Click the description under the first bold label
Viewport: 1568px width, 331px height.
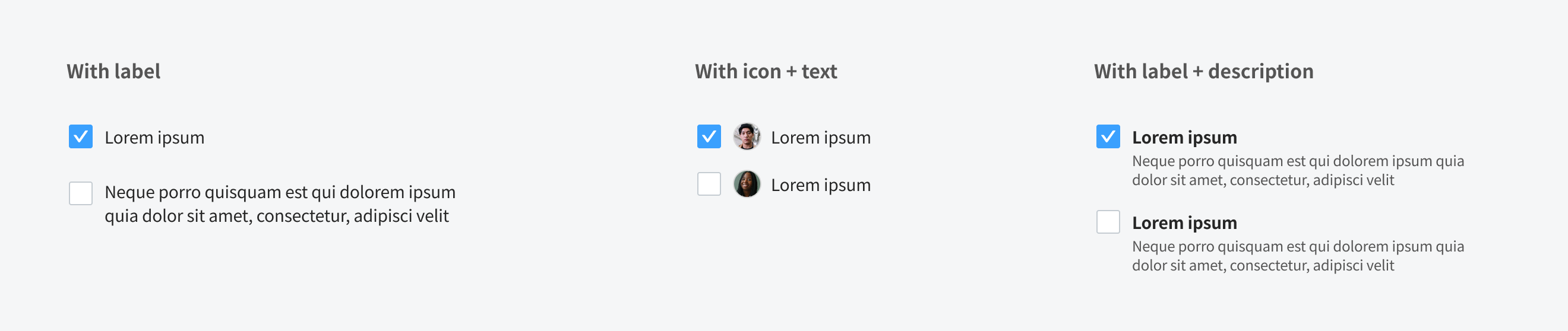pos(1298,171)
